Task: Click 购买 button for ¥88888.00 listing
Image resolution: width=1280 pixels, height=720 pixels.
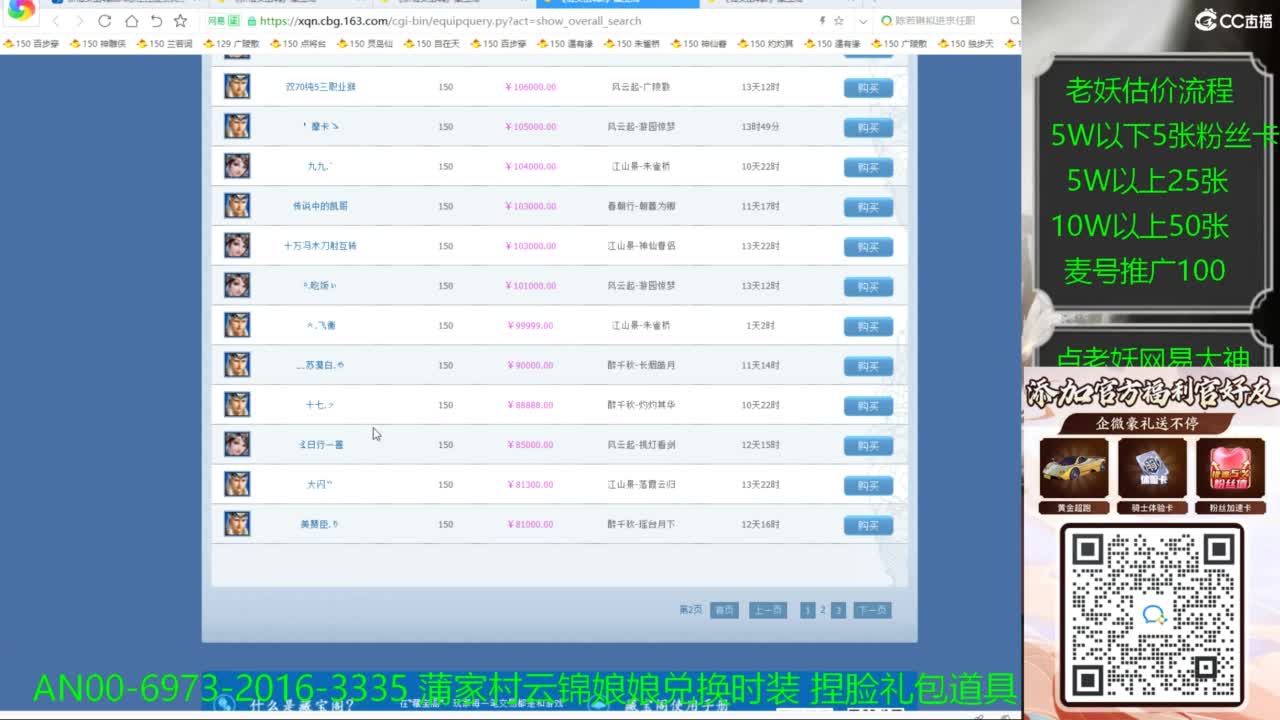Action: 867,405
